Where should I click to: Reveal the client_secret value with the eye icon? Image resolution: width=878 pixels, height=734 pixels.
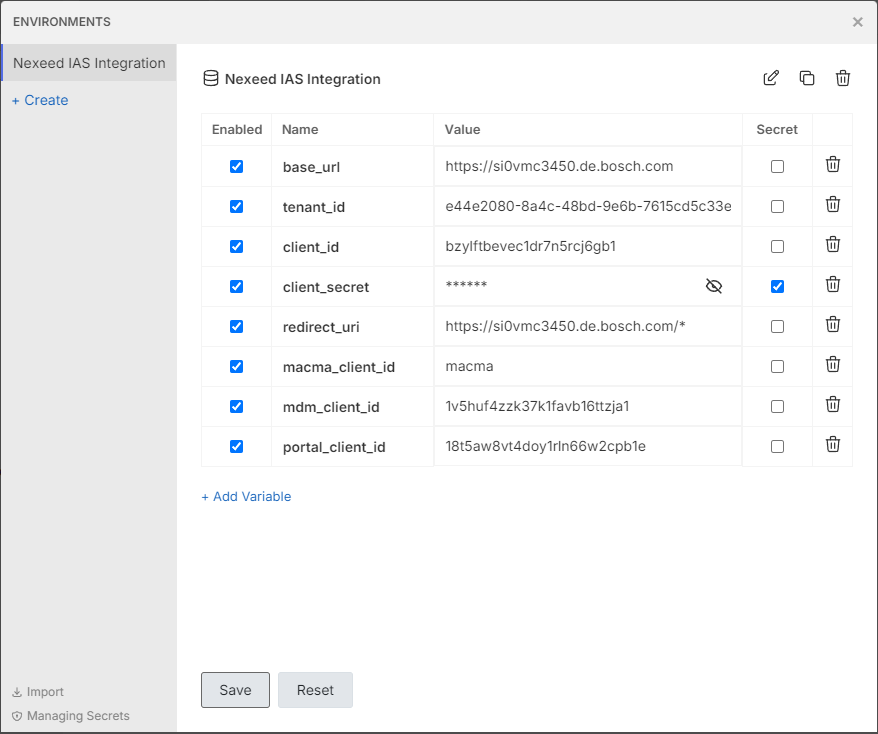click(x=713, y=287)
